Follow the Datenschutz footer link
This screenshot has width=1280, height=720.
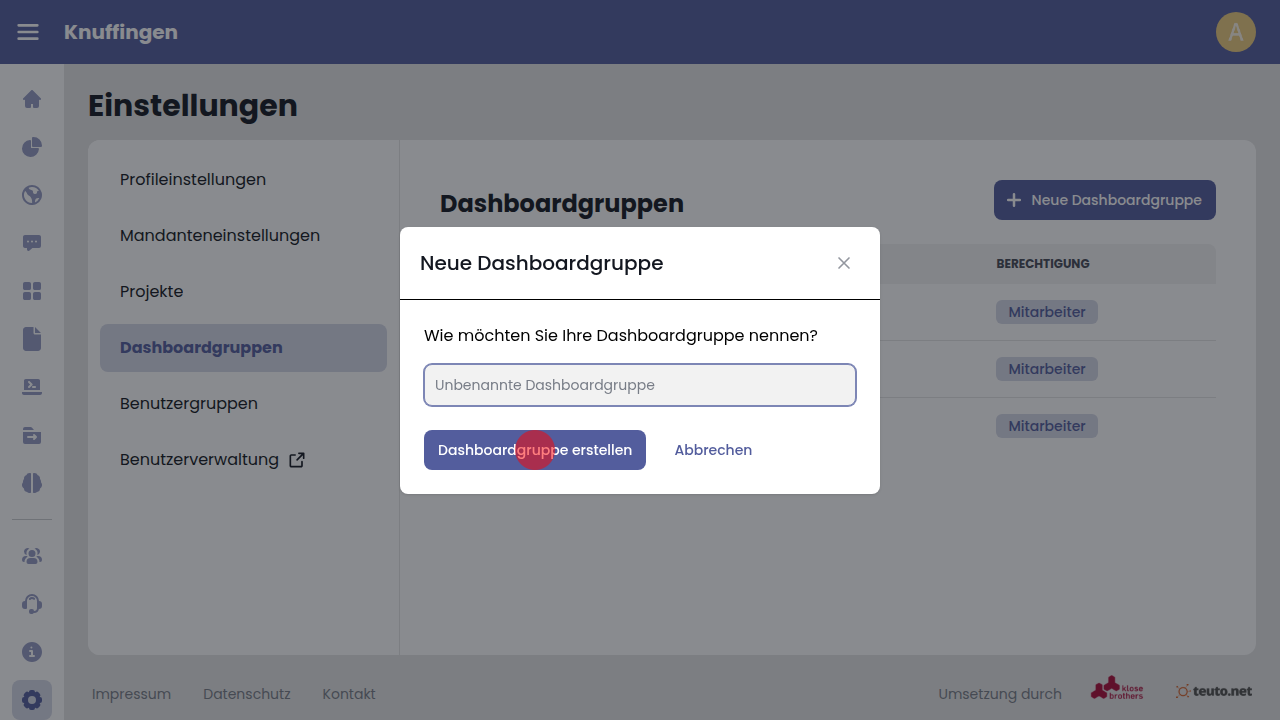(x=246, y=694)
